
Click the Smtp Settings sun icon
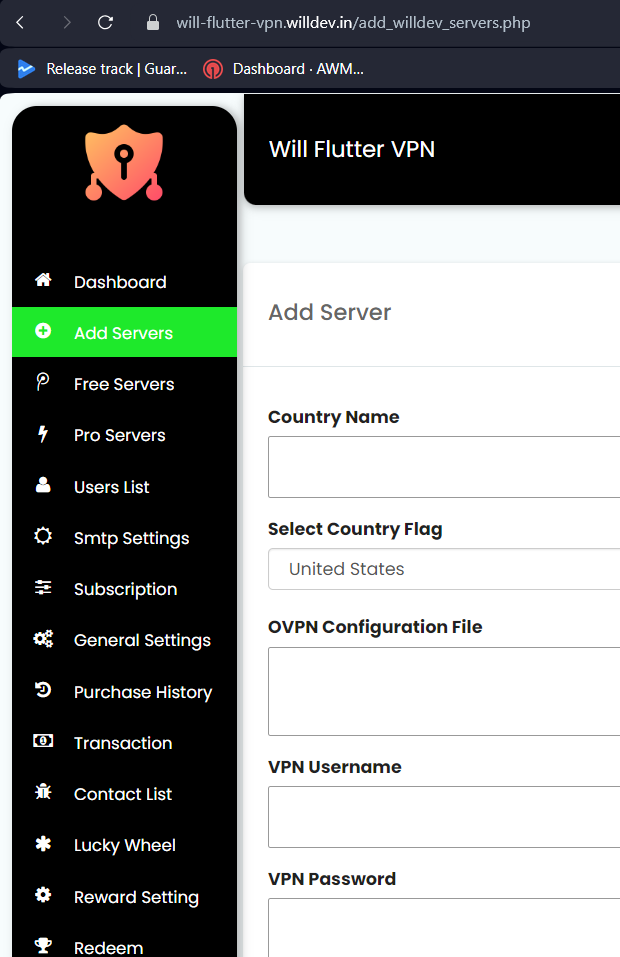[43, 536]
